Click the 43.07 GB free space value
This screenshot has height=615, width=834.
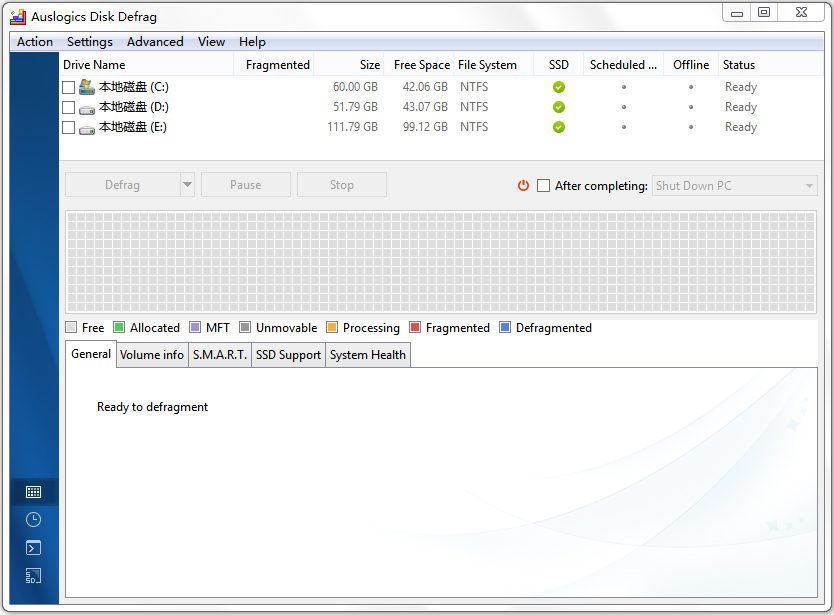[x=425, y=107]
